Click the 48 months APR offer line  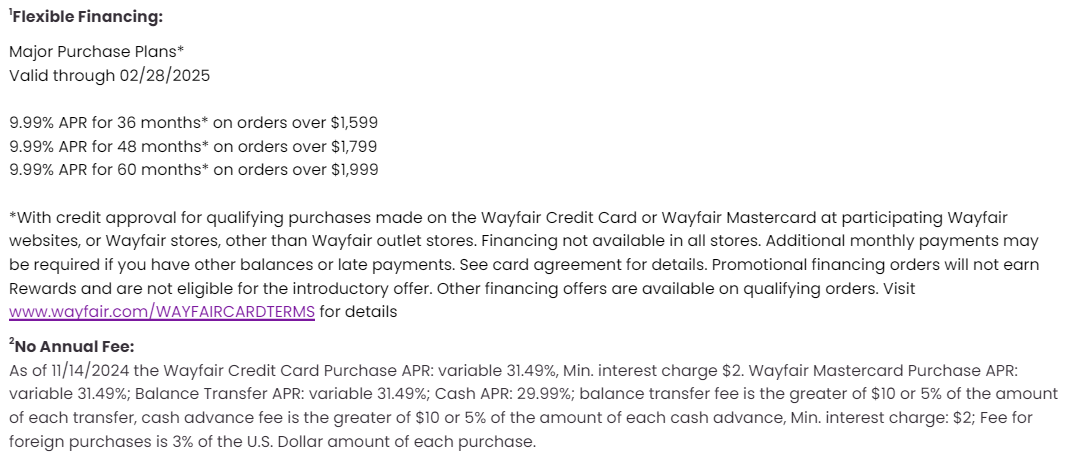(193, 146)
